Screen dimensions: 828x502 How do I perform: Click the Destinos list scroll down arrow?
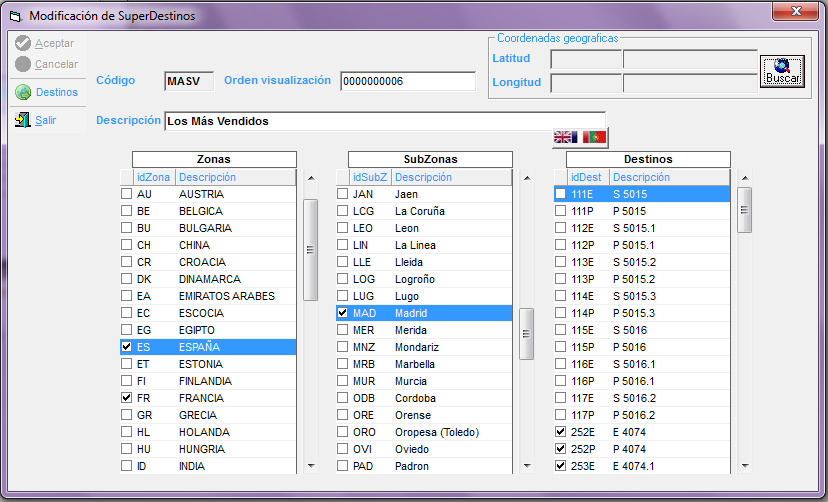click(745, 466)
